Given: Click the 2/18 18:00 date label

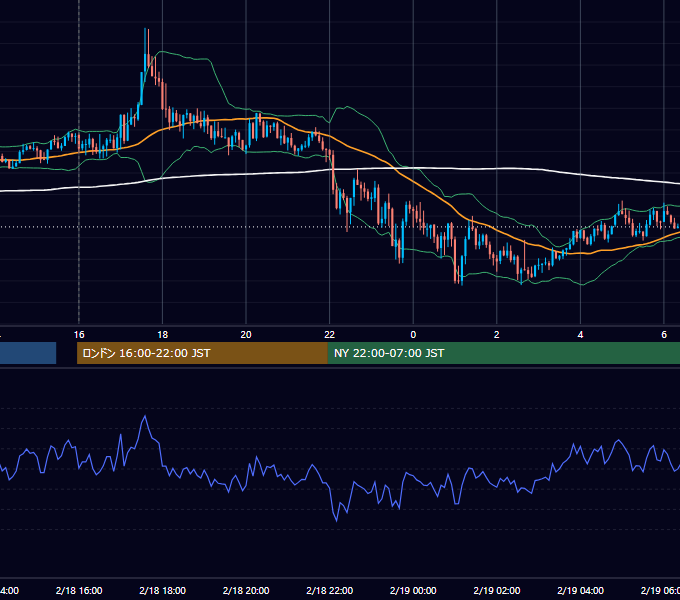Looking at the screenshot, I should click(x=163, y=590).
